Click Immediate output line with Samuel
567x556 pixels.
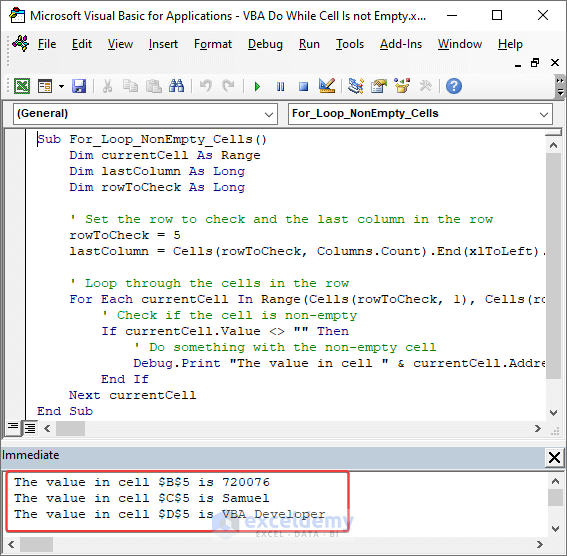(142, 498)
